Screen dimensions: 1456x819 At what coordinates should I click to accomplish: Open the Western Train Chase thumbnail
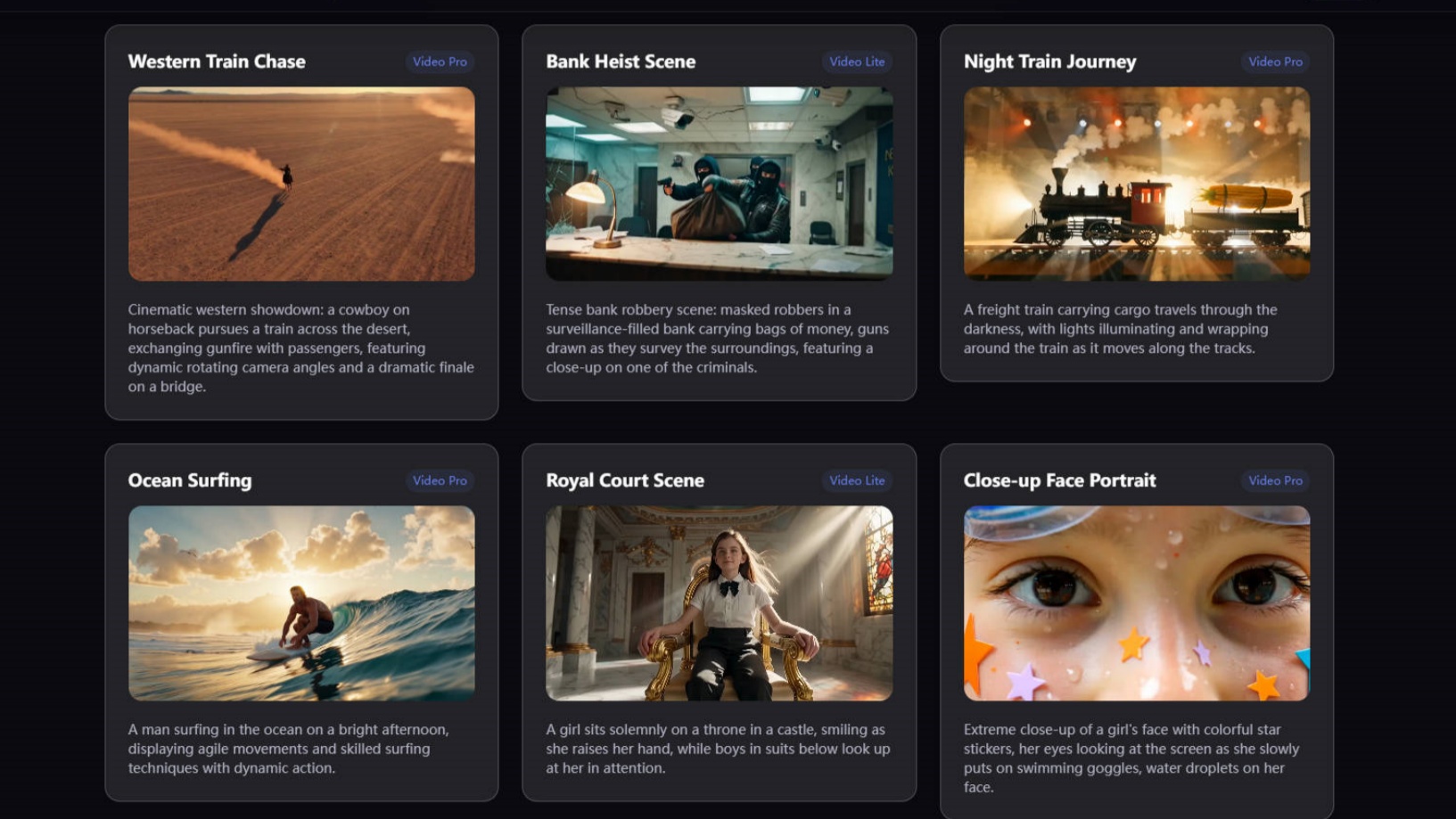(301, 184)
